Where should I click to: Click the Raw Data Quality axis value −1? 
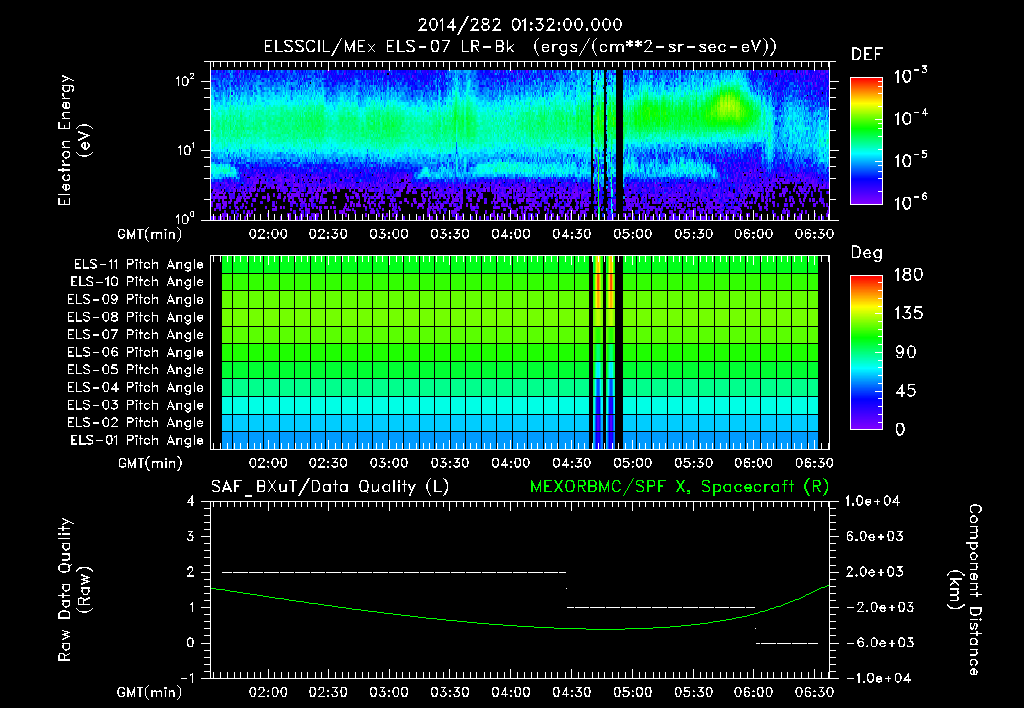[x=187, y=678]
